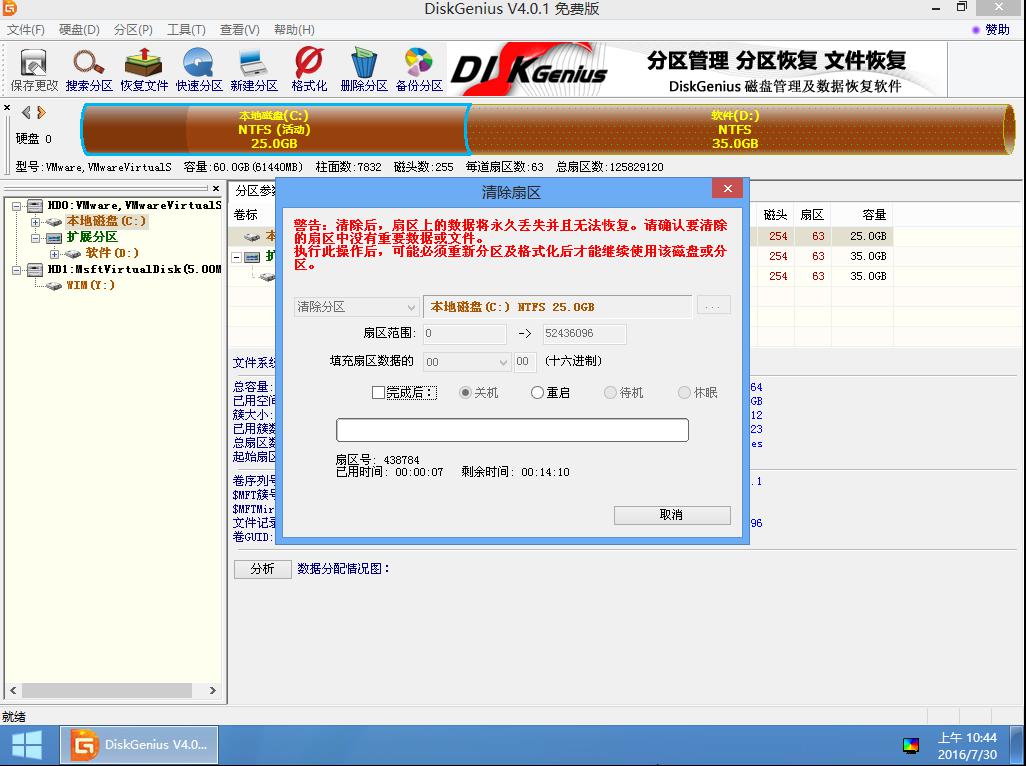Select the 重启 radio button
Screen dimensions: 1026x766
pyautogui.click(x=538, y=392)
